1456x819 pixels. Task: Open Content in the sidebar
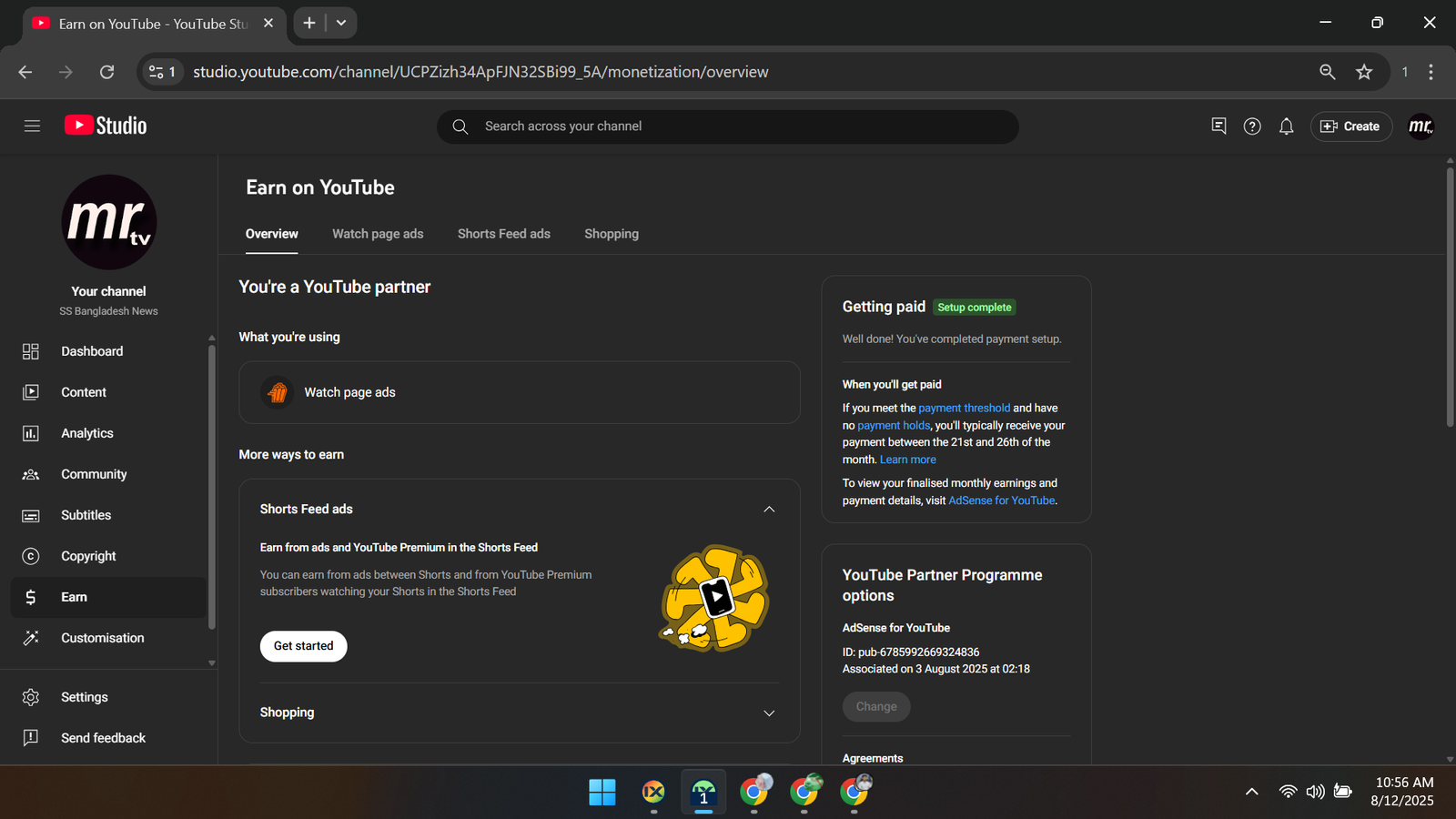109,392
